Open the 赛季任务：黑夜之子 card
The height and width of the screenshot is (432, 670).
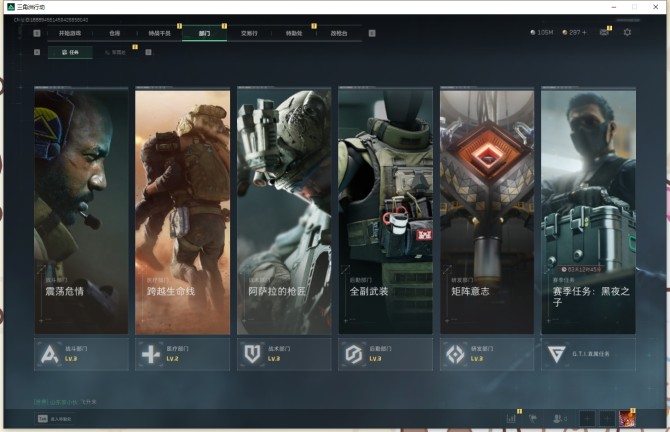(x=588, y=210)
